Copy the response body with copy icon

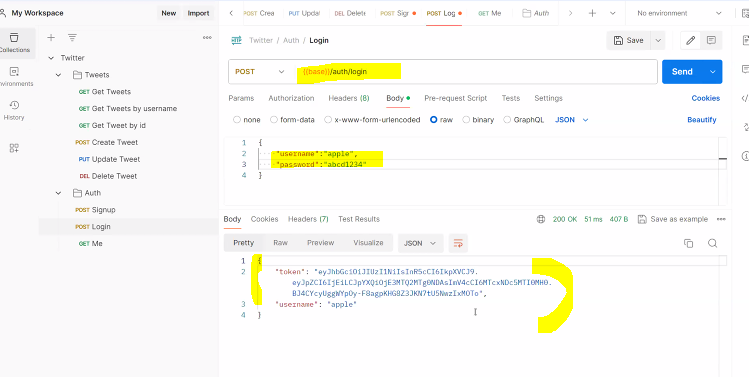(688, 243)
